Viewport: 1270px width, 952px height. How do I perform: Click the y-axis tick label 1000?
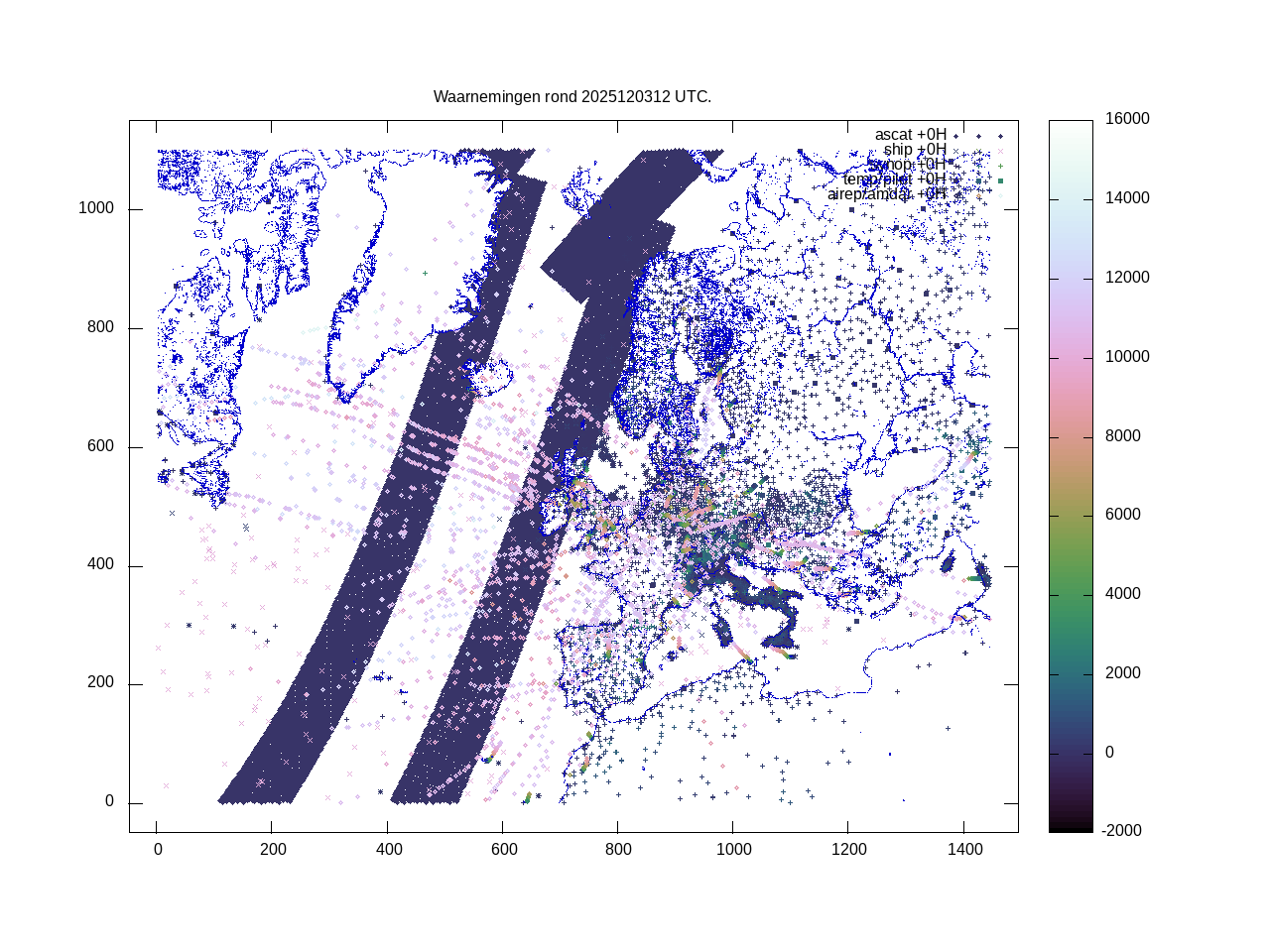coord(96,209)
